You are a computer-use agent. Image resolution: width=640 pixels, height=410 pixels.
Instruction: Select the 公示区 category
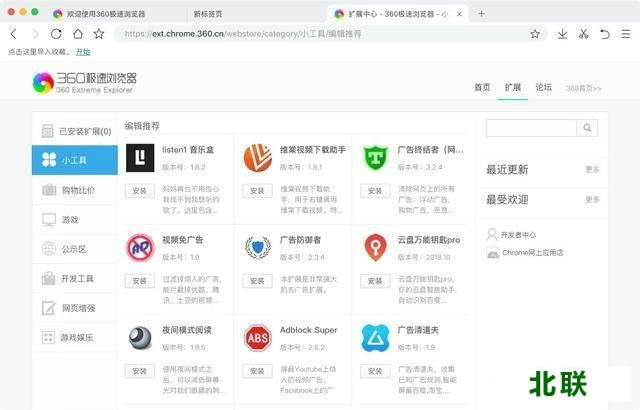[x=75, y=249]
